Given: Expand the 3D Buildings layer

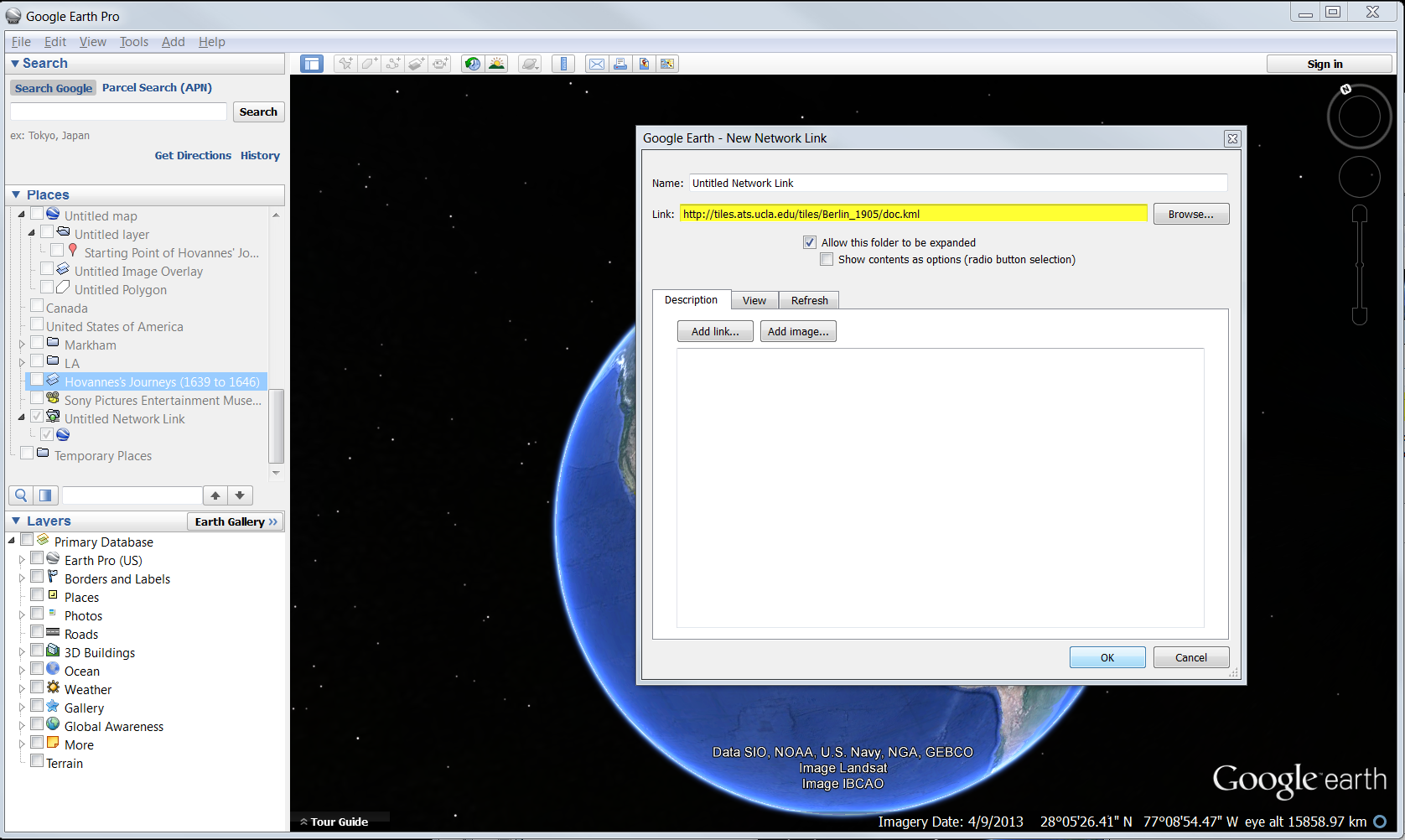Looking at the screenshot, I should (x=22, y=652).
